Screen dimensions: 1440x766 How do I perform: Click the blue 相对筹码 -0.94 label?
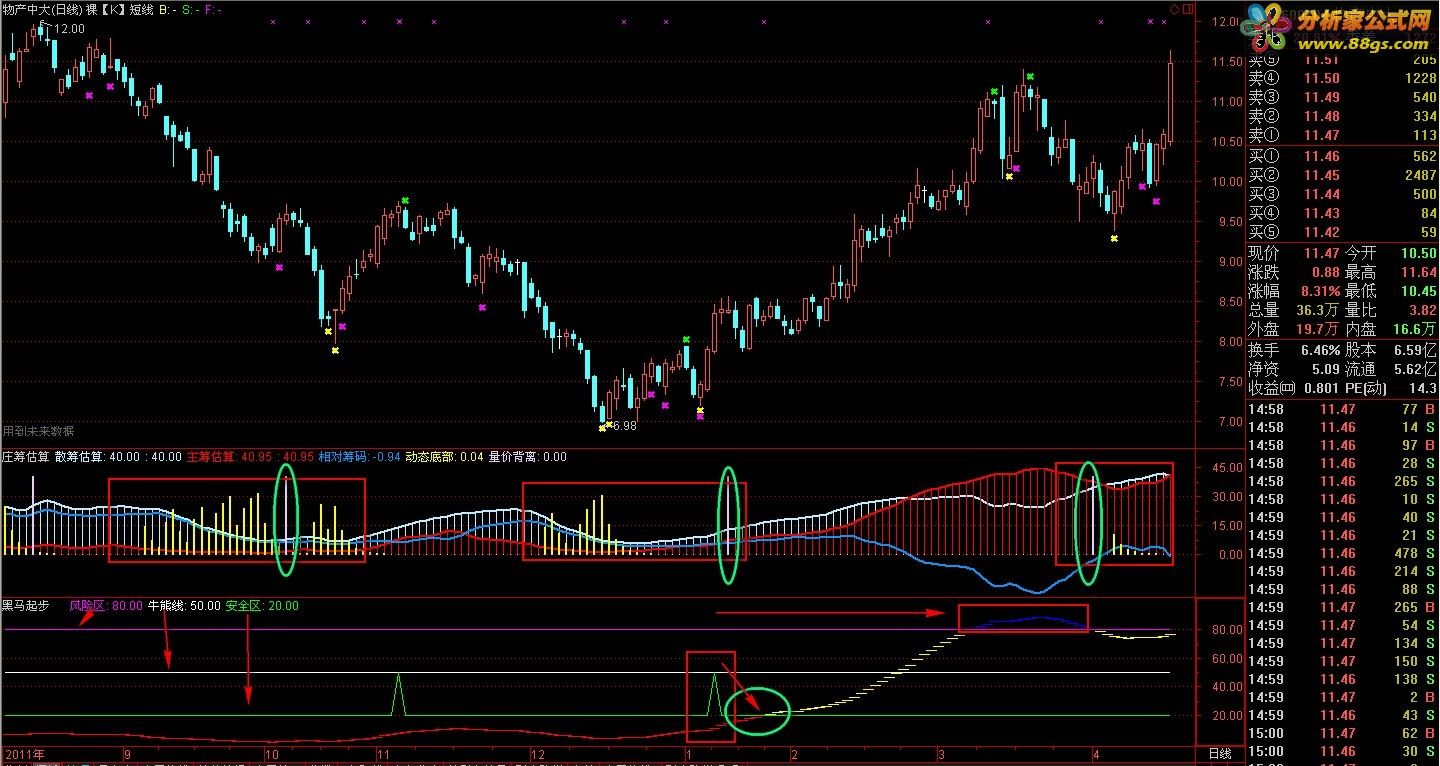[358, 457]
